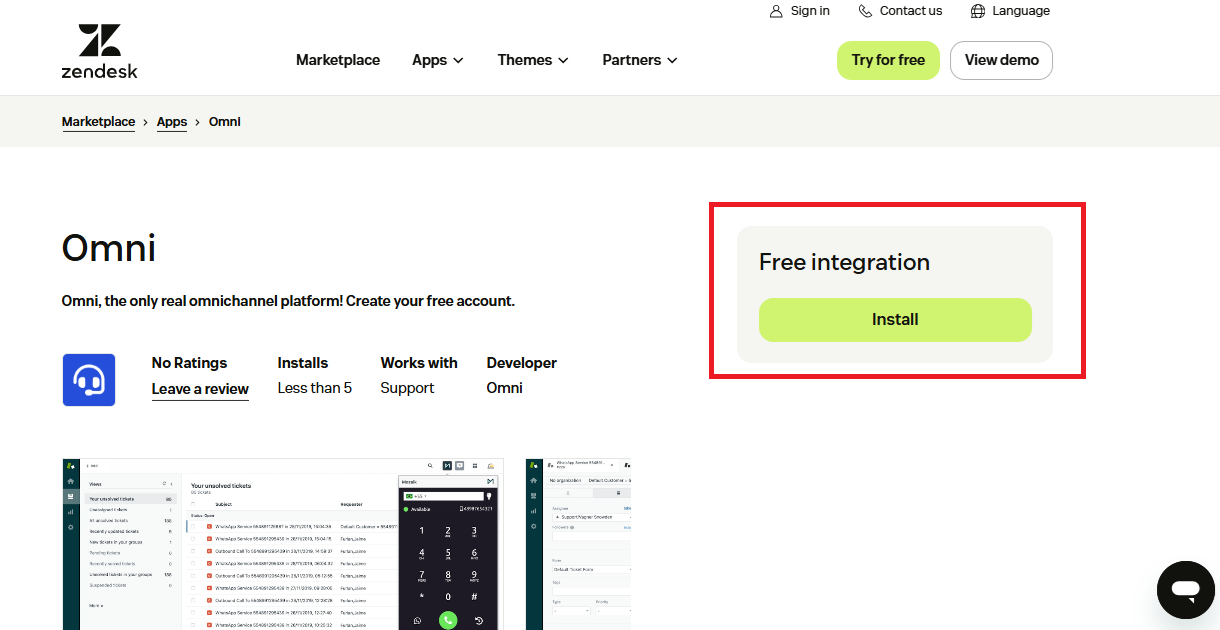The width and height of the screenshot is (1220, 630).
Task: Open the chat widget bubble
Action: pyautogui.click(x=1186, y=590)
